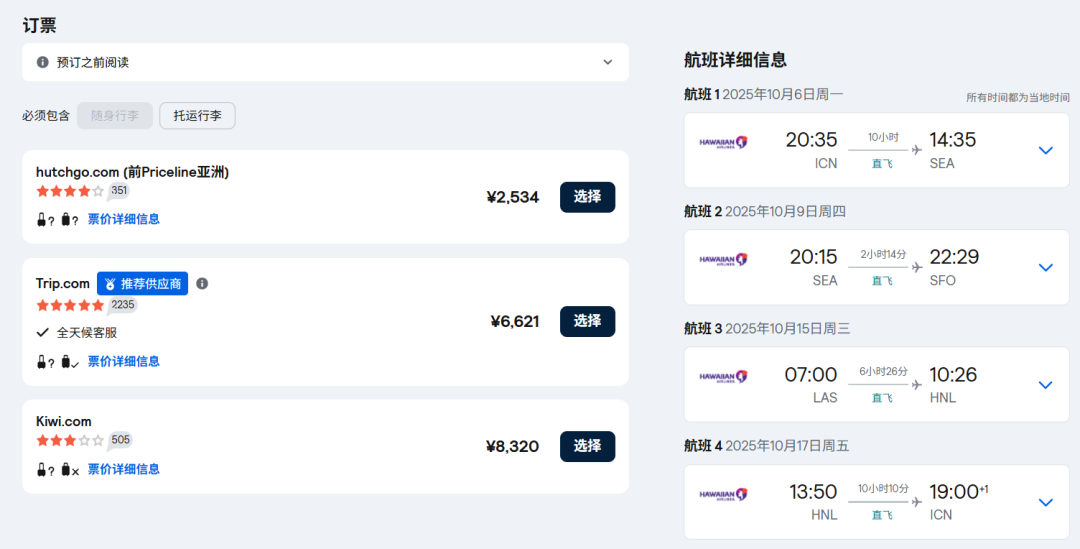Click Kiwi.com review count 505 bubble
Viewport: 1080px width, 549px height.
click(x=120, y=439)
